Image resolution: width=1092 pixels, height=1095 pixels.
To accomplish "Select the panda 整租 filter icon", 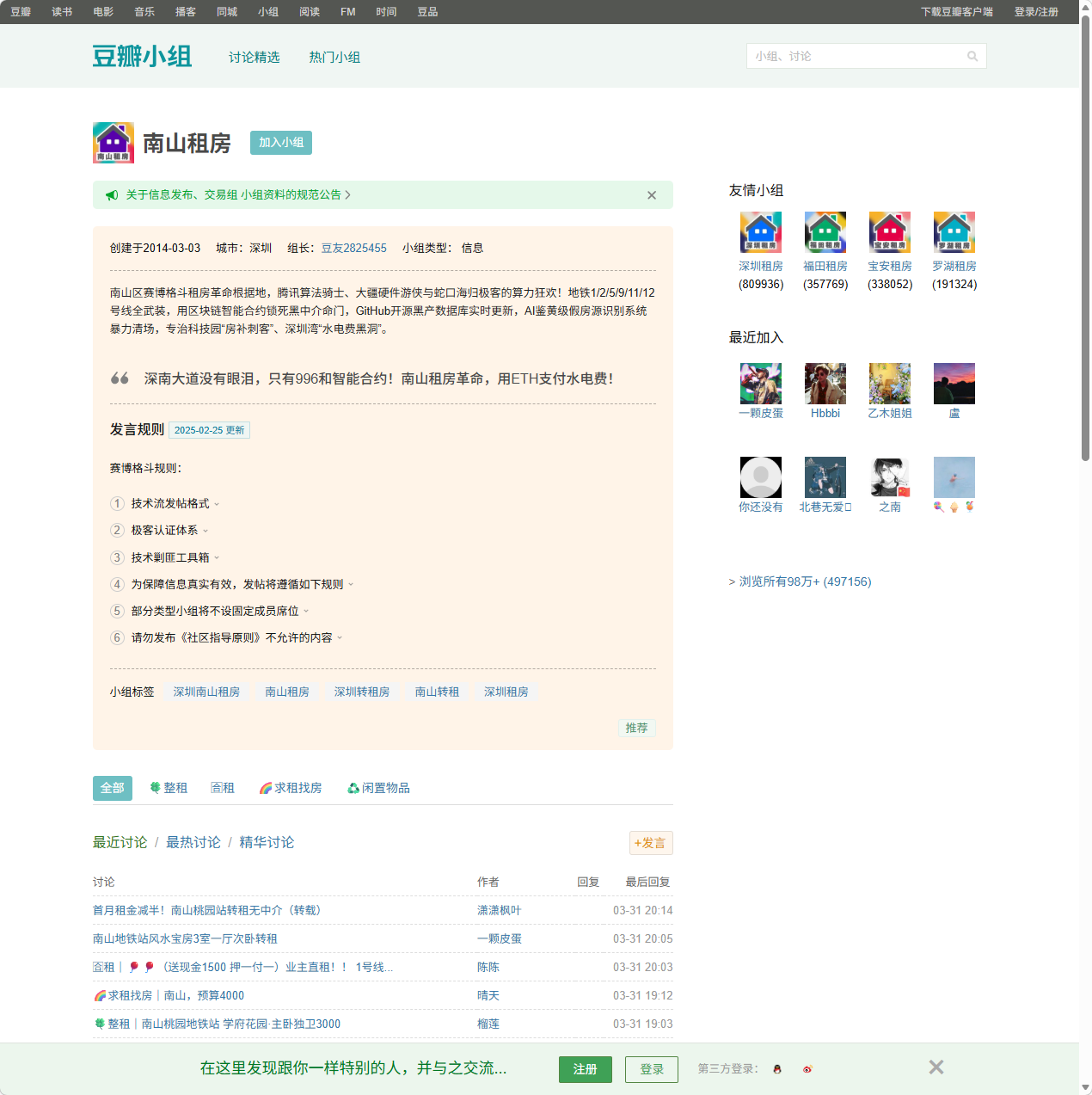I will point(155,787).
